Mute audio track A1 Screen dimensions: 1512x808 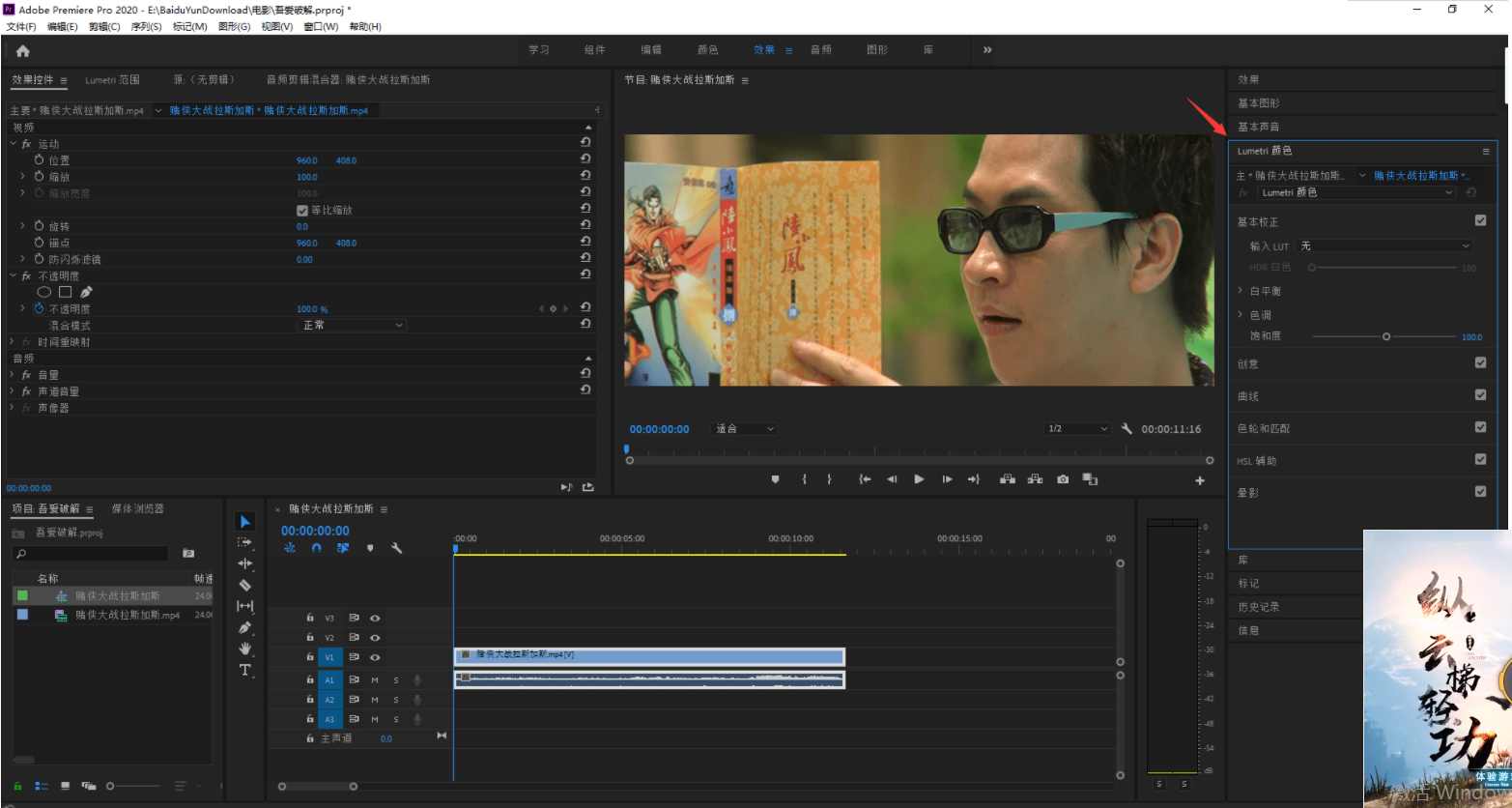pos(375,680)
